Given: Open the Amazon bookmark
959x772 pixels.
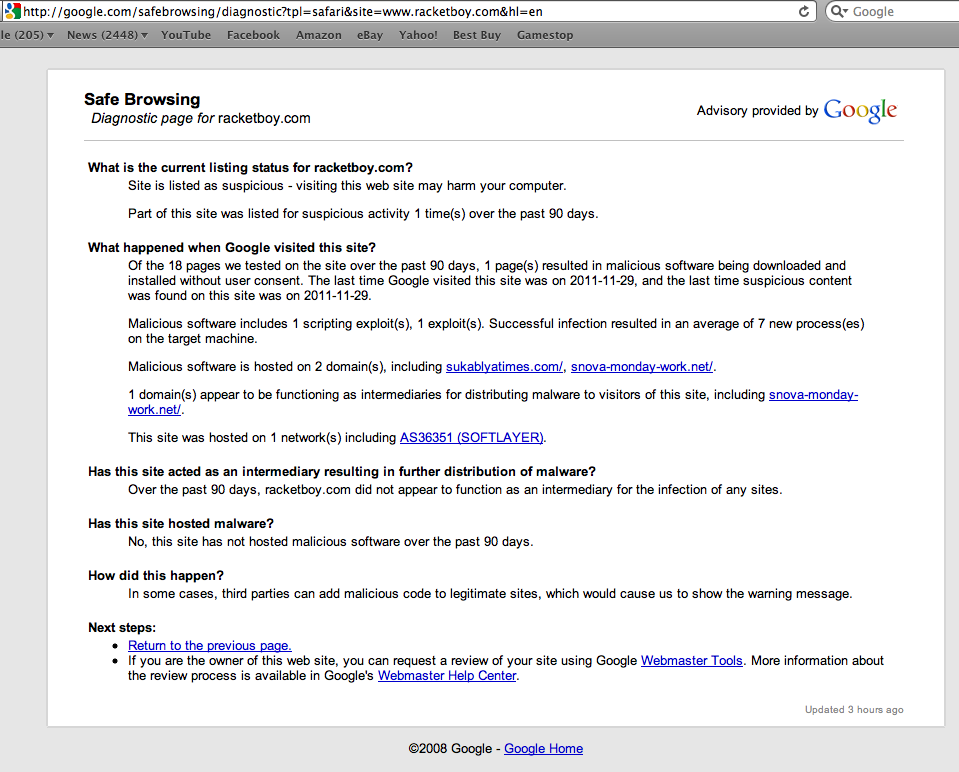Looking at the screenshot, I should pos(319,35).
